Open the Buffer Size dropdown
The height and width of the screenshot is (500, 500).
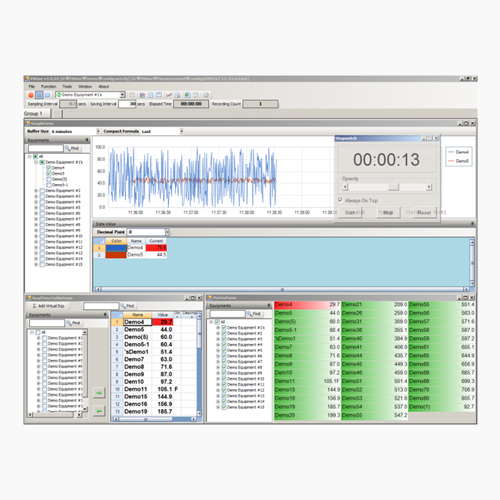point(98,131)
